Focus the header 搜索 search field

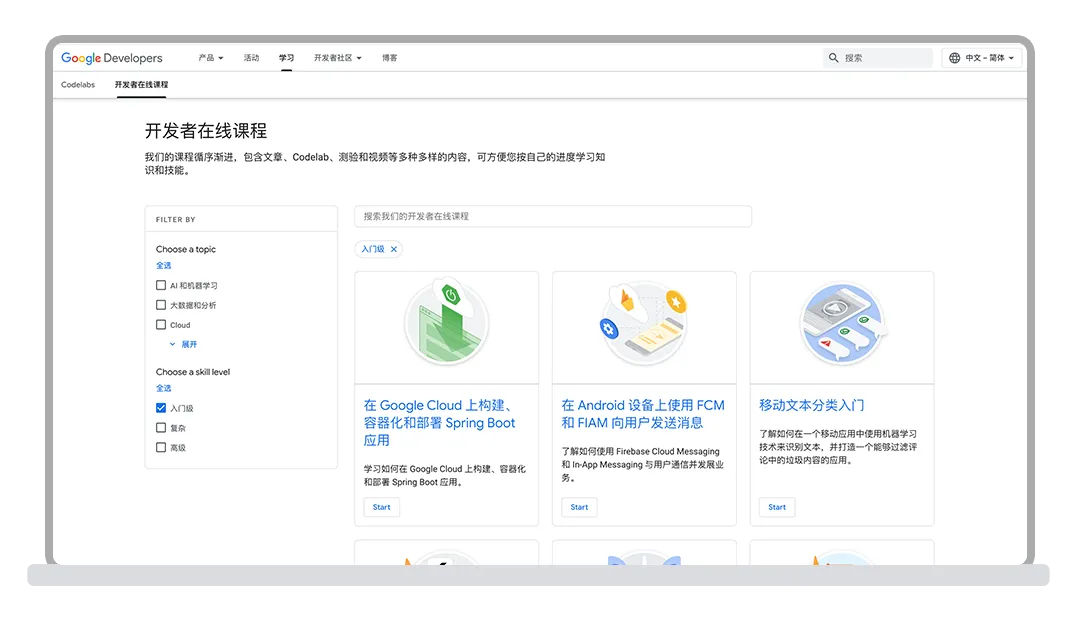(x=878, y=58)
